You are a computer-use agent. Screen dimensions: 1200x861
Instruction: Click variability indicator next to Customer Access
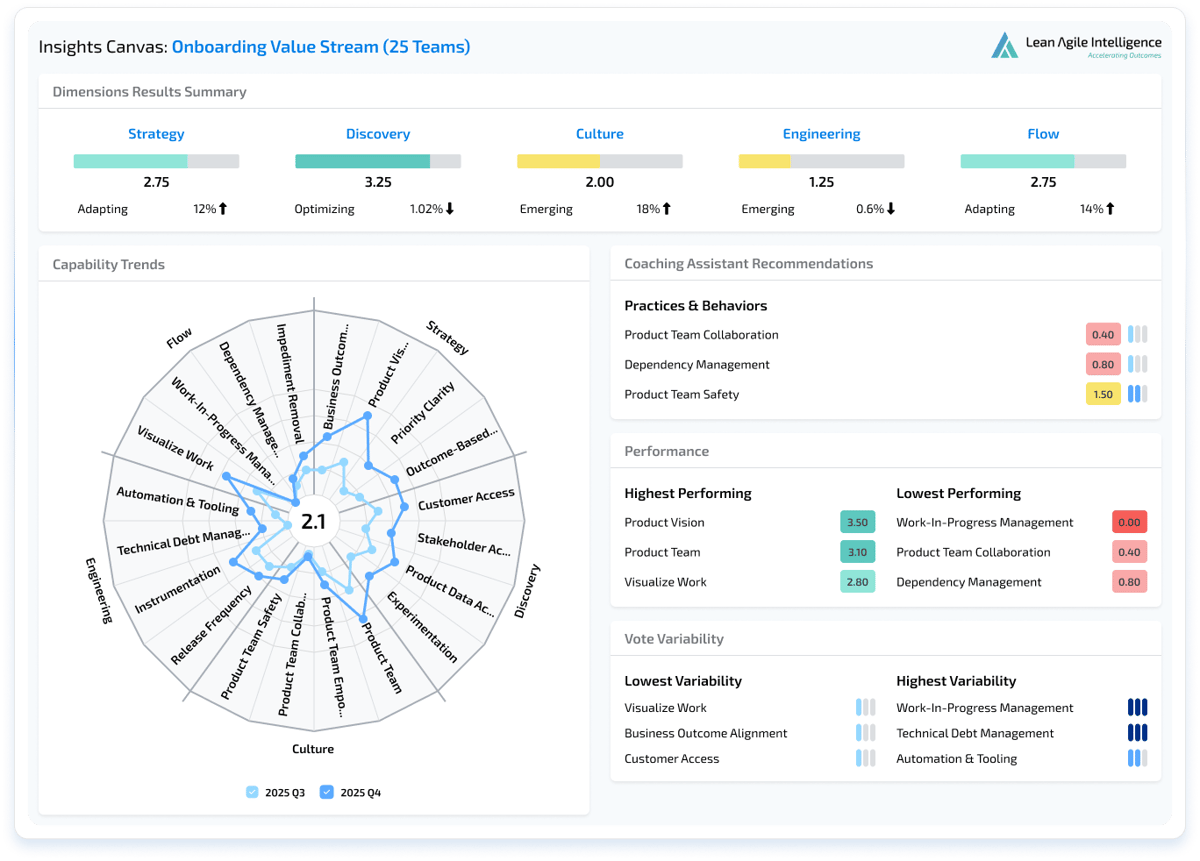click(x=865, y=758)
